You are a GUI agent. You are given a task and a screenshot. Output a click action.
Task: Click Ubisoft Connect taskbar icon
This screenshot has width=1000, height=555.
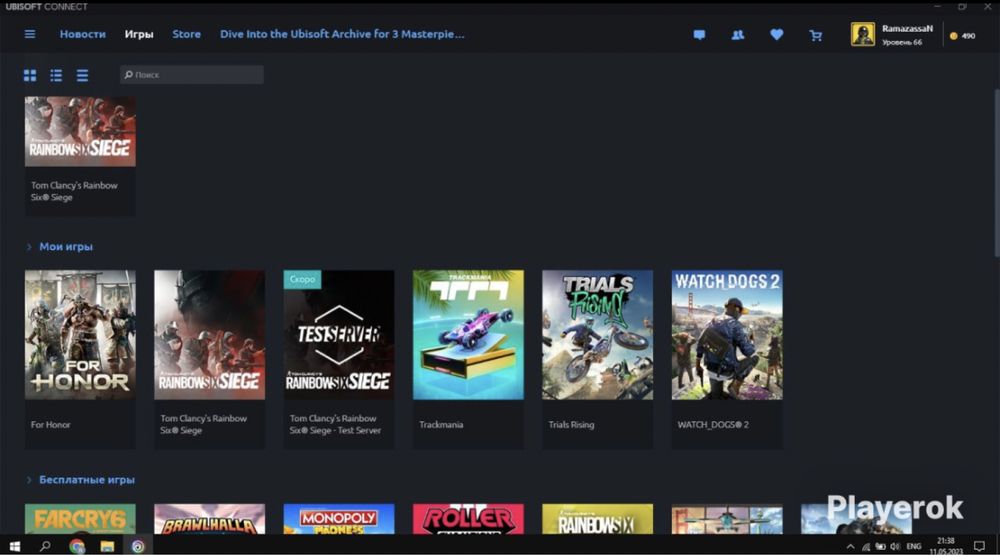coord(138,546)
